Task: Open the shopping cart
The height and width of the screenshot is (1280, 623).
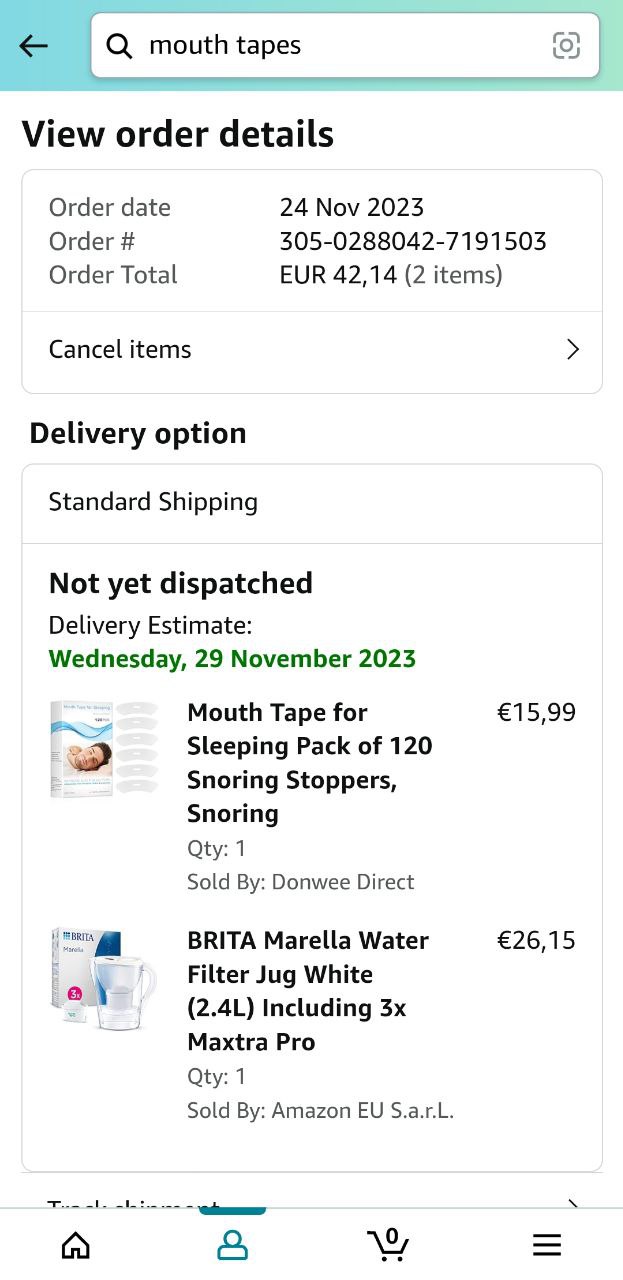Action: click(x=388, y=1244)
